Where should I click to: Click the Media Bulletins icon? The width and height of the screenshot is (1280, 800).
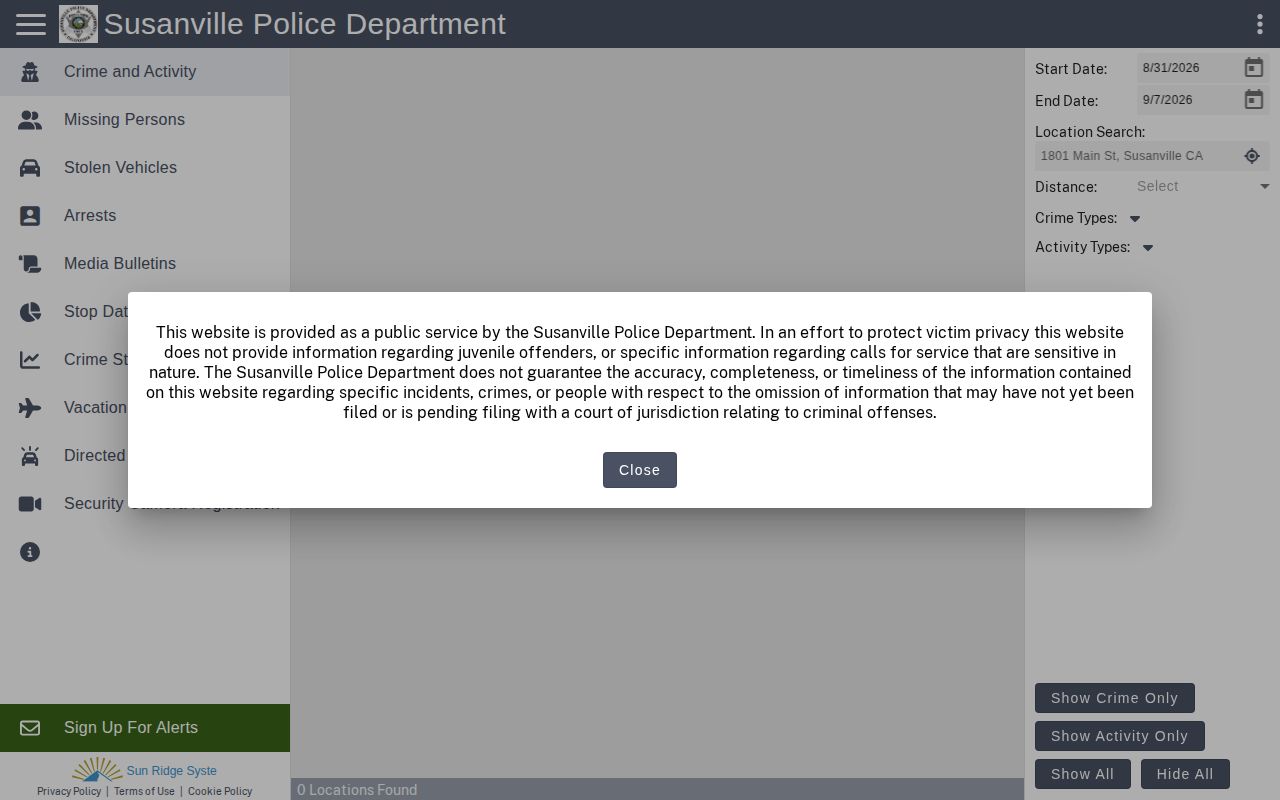[x=30, y=264]
